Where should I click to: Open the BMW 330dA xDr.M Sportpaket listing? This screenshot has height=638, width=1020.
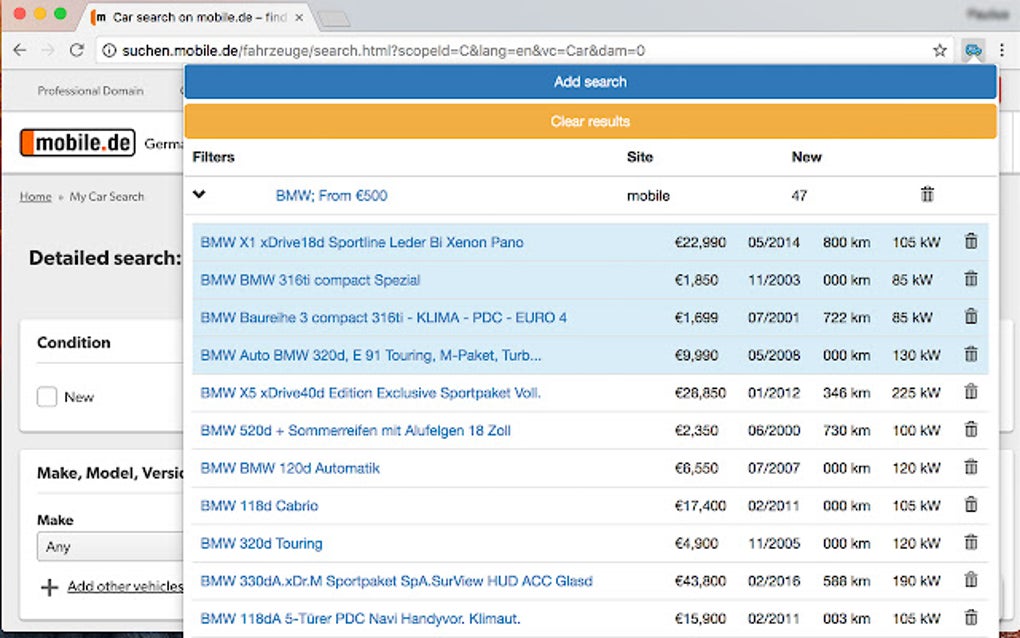tap(396, 581)
